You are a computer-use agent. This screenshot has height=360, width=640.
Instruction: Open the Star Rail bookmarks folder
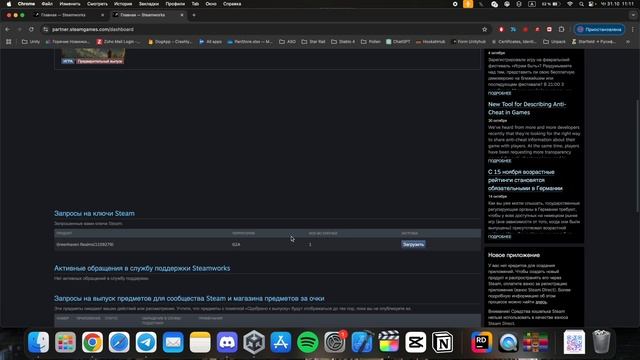(313, 42)
